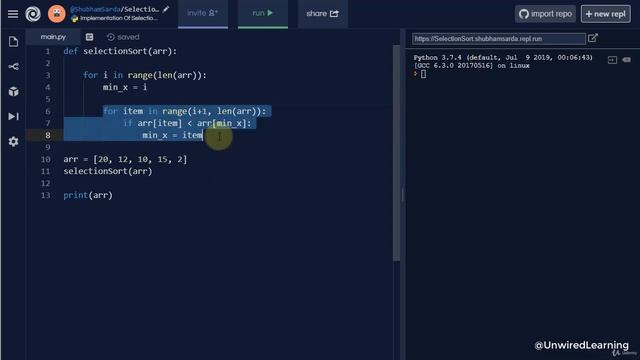Click the editor vertical scrollbar
Image resolution: width=640 pixels, height=360 pixels.
[396, 153]
